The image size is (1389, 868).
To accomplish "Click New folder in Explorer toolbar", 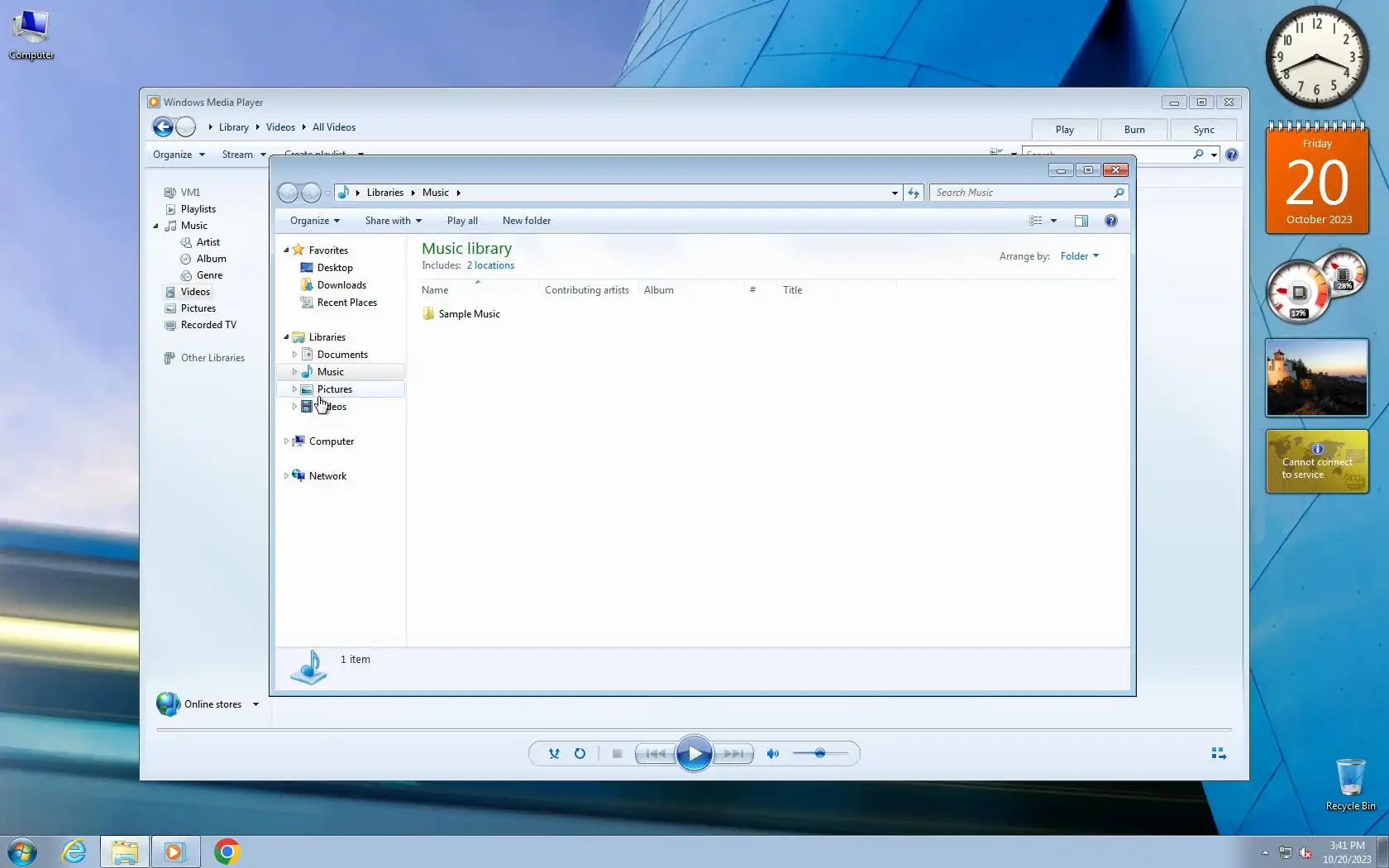I will tap(527, 221).
